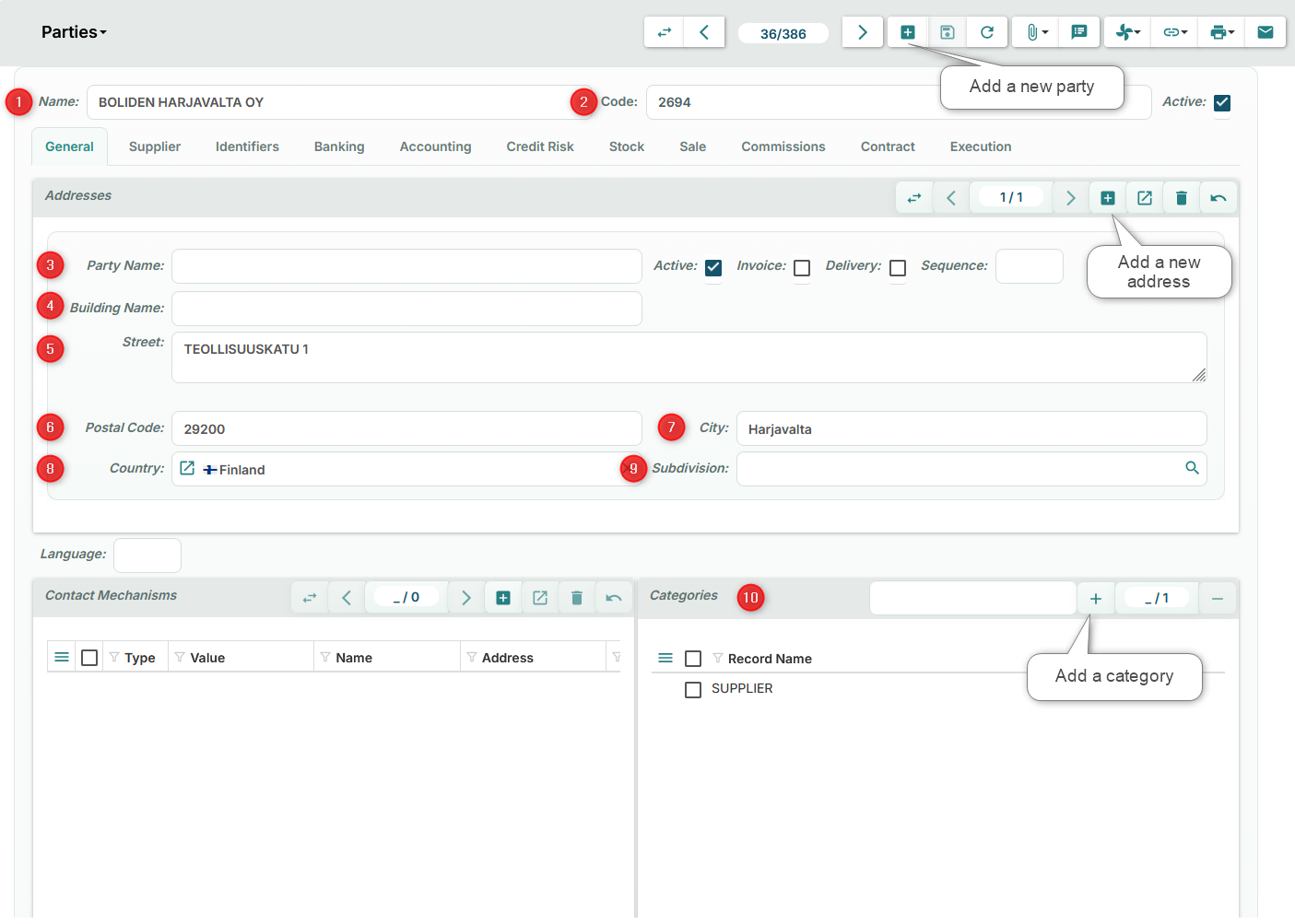This screenshot has width=1295, height=924.
Task: Open selected contact mechanism
Action: click(540, 598)
